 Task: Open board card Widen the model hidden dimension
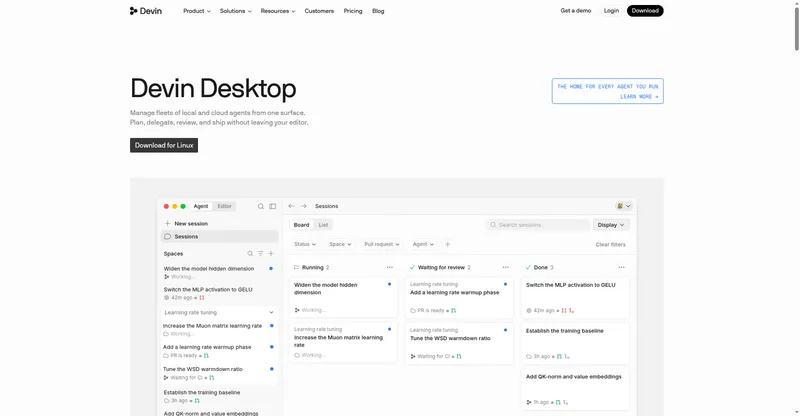coord(343,297)
